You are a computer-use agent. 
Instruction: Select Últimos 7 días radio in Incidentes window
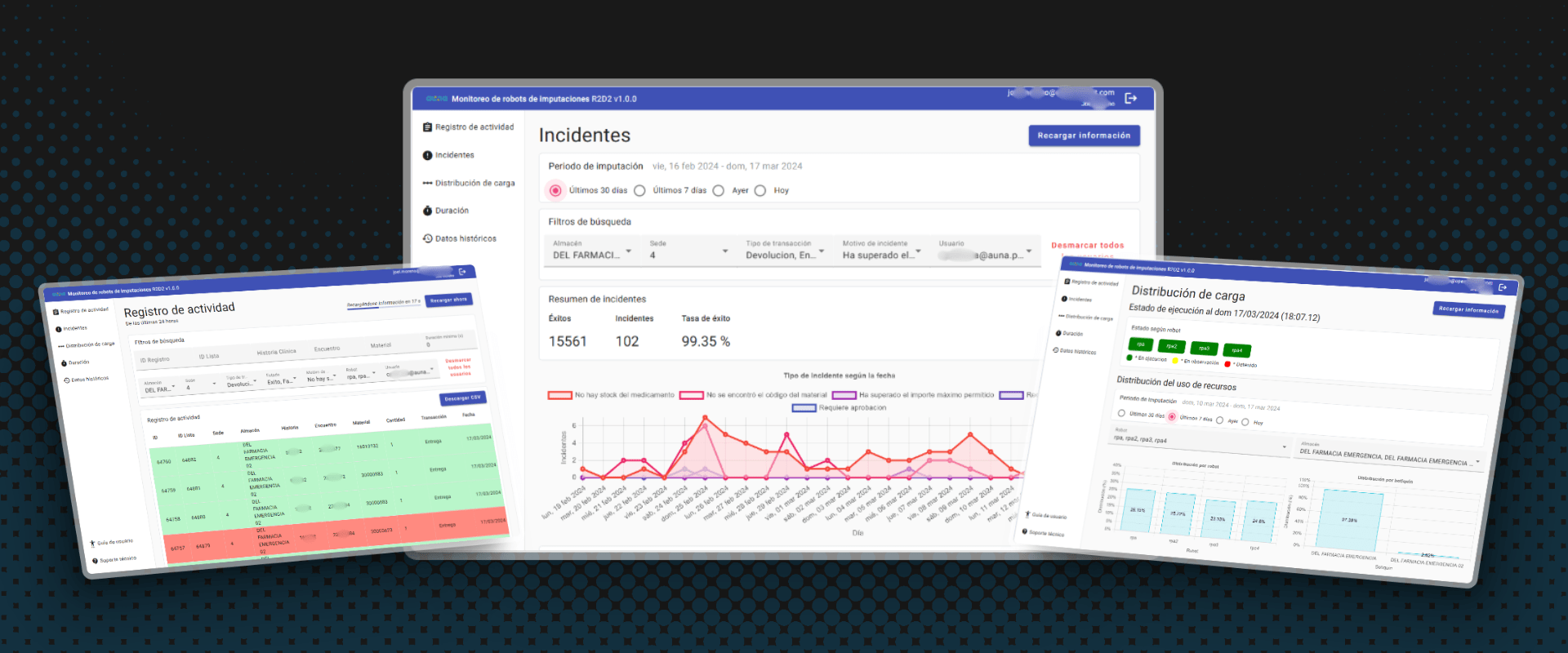pyautogui.click(x=639, y=190)
